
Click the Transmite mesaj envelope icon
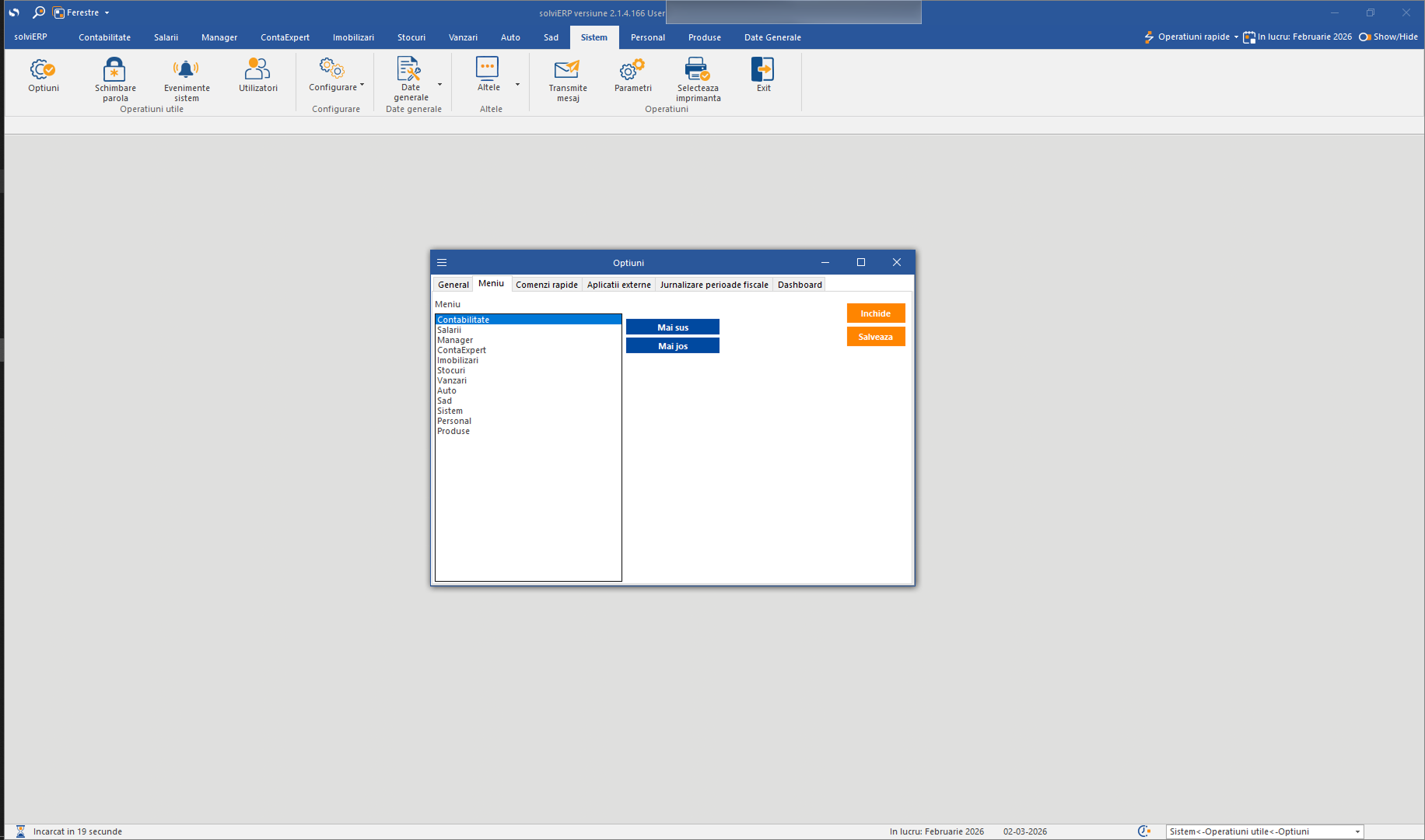click(x=567, y=71)
